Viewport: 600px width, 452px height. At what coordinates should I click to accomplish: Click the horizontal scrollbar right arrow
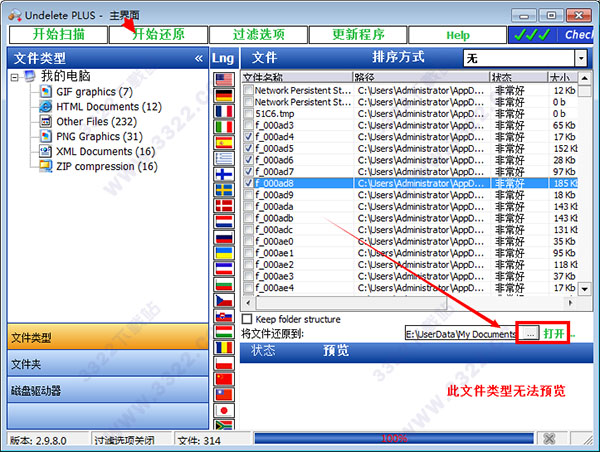571,303
